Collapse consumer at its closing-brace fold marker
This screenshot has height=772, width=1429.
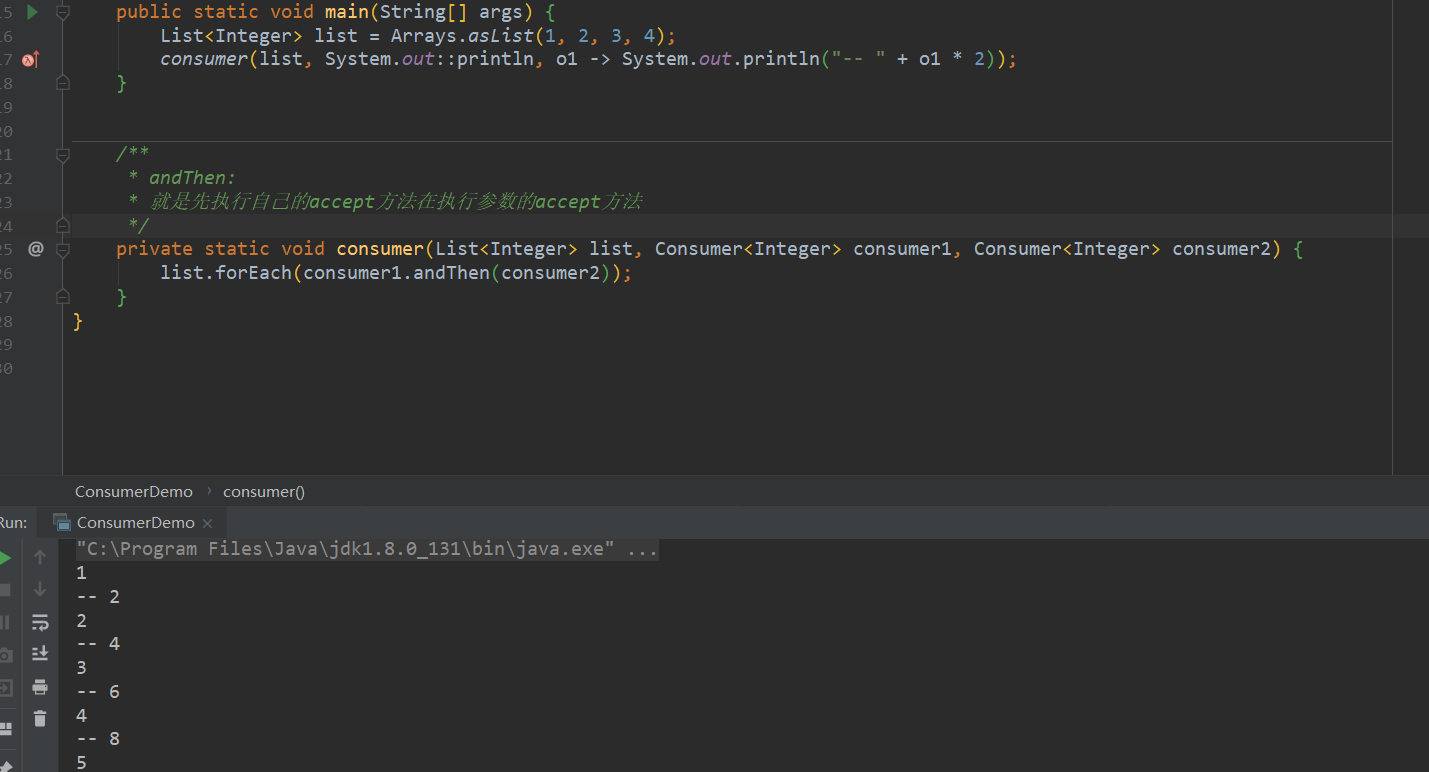click(x=63, y=296)
